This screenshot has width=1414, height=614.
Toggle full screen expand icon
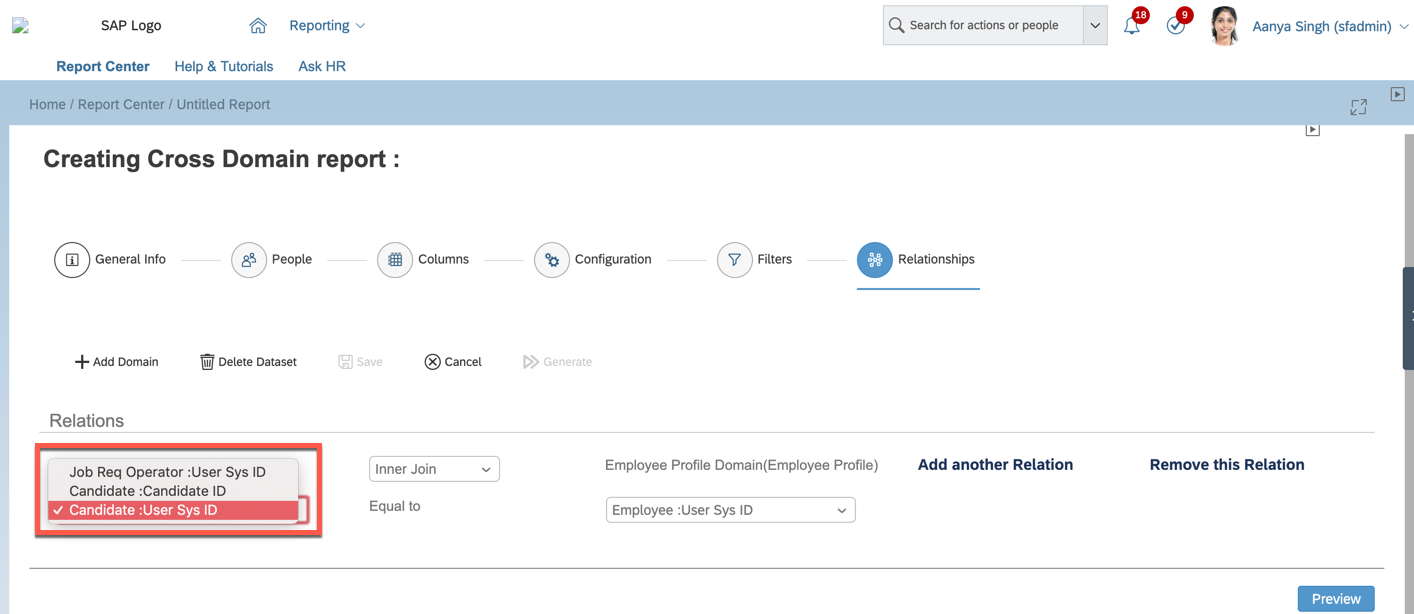(1358, 107)
